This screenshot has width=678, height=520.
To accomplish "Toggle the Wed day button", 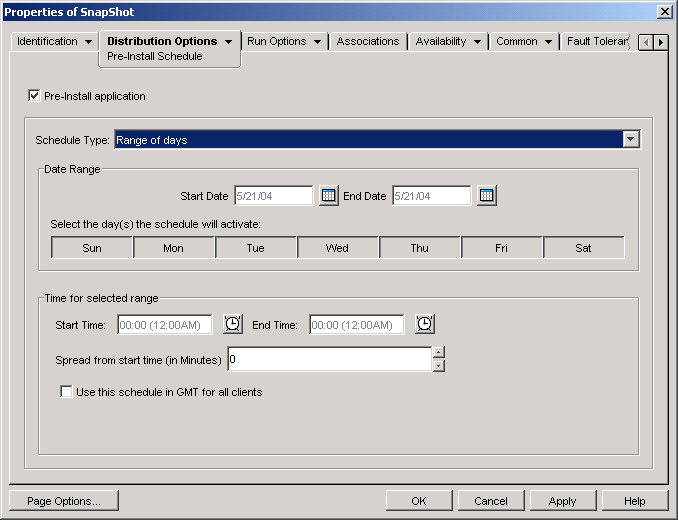I will pyautogui.click(x=337, y=248).
